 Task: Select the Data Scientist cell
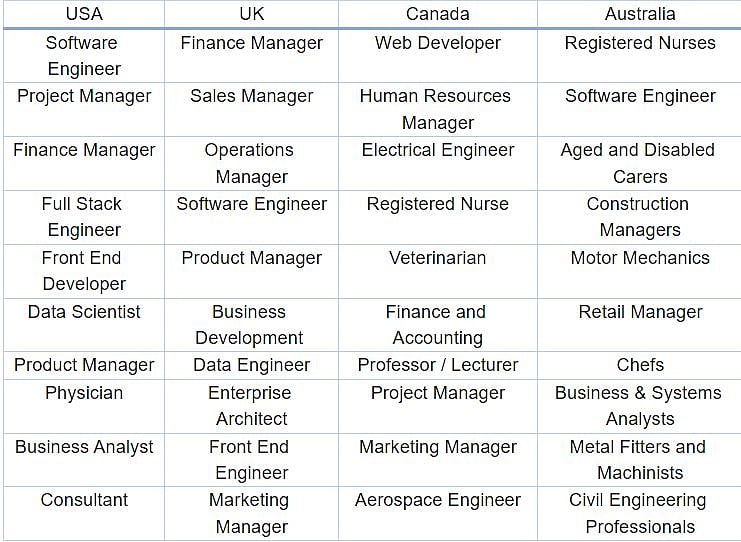(83, 311)
